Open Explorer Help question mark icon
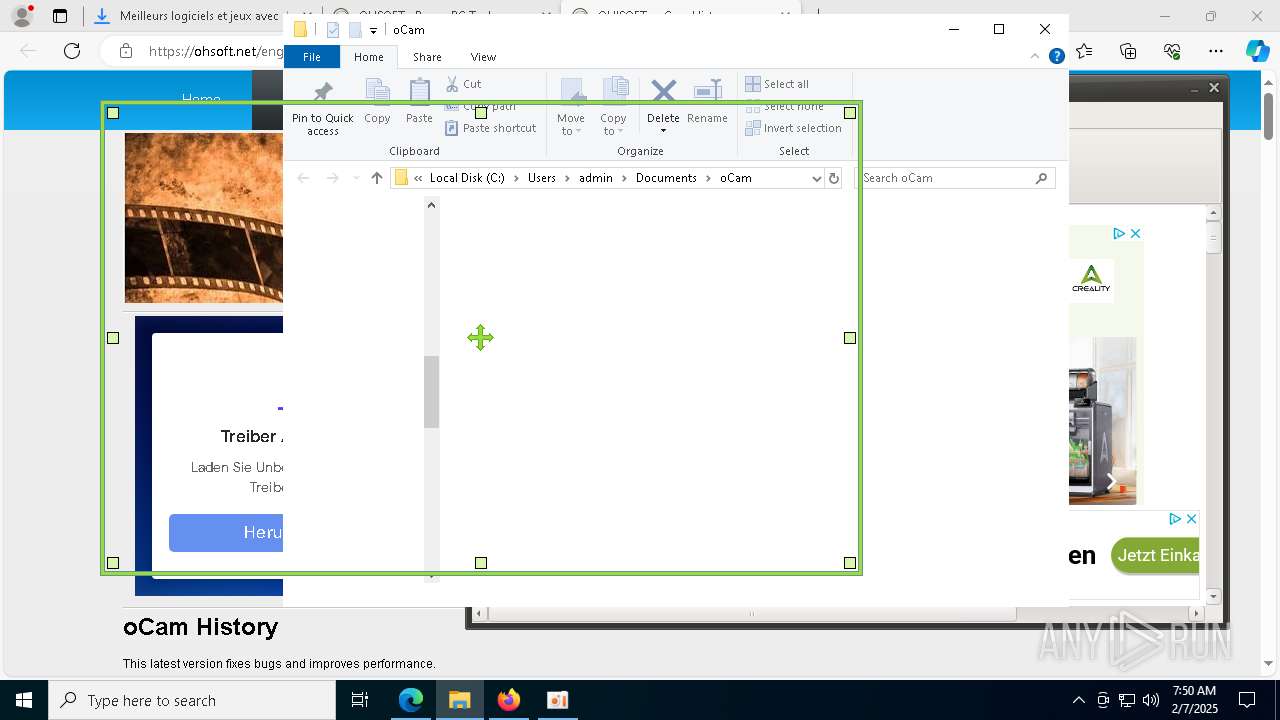The height and width of the screenshot is (720, 1280). coord(1056,57)
